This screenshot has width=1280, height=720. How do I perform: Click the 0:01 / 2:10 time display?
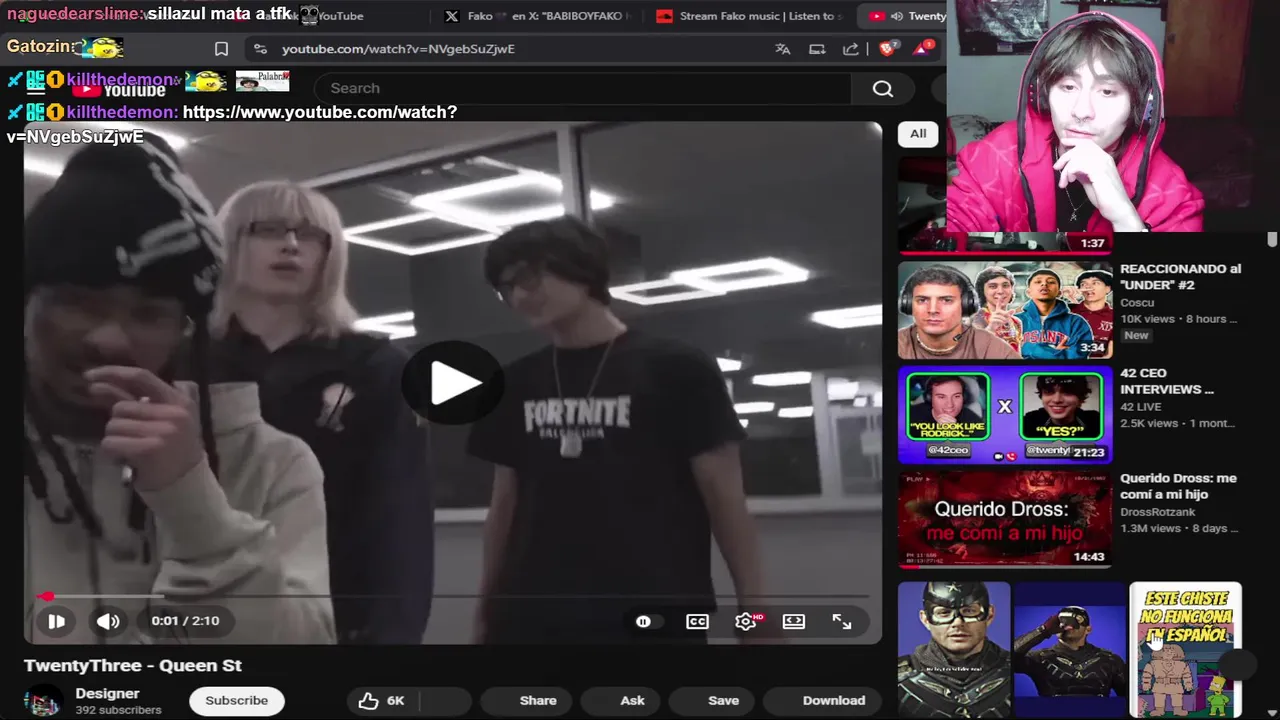(x=185, y=621)
